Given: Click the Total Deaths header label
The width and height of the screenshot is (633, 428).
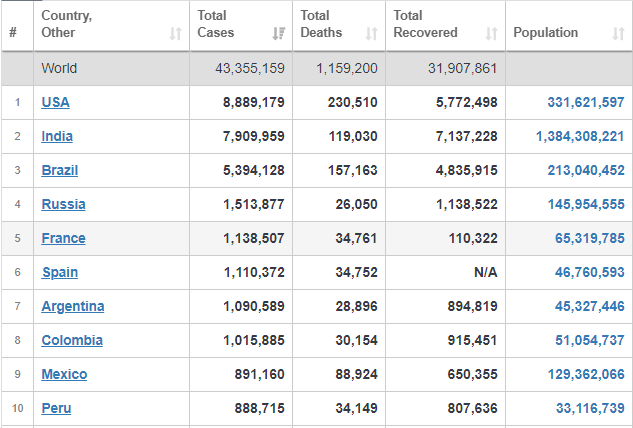Looking at the screenshot, I should click(321, 24).
